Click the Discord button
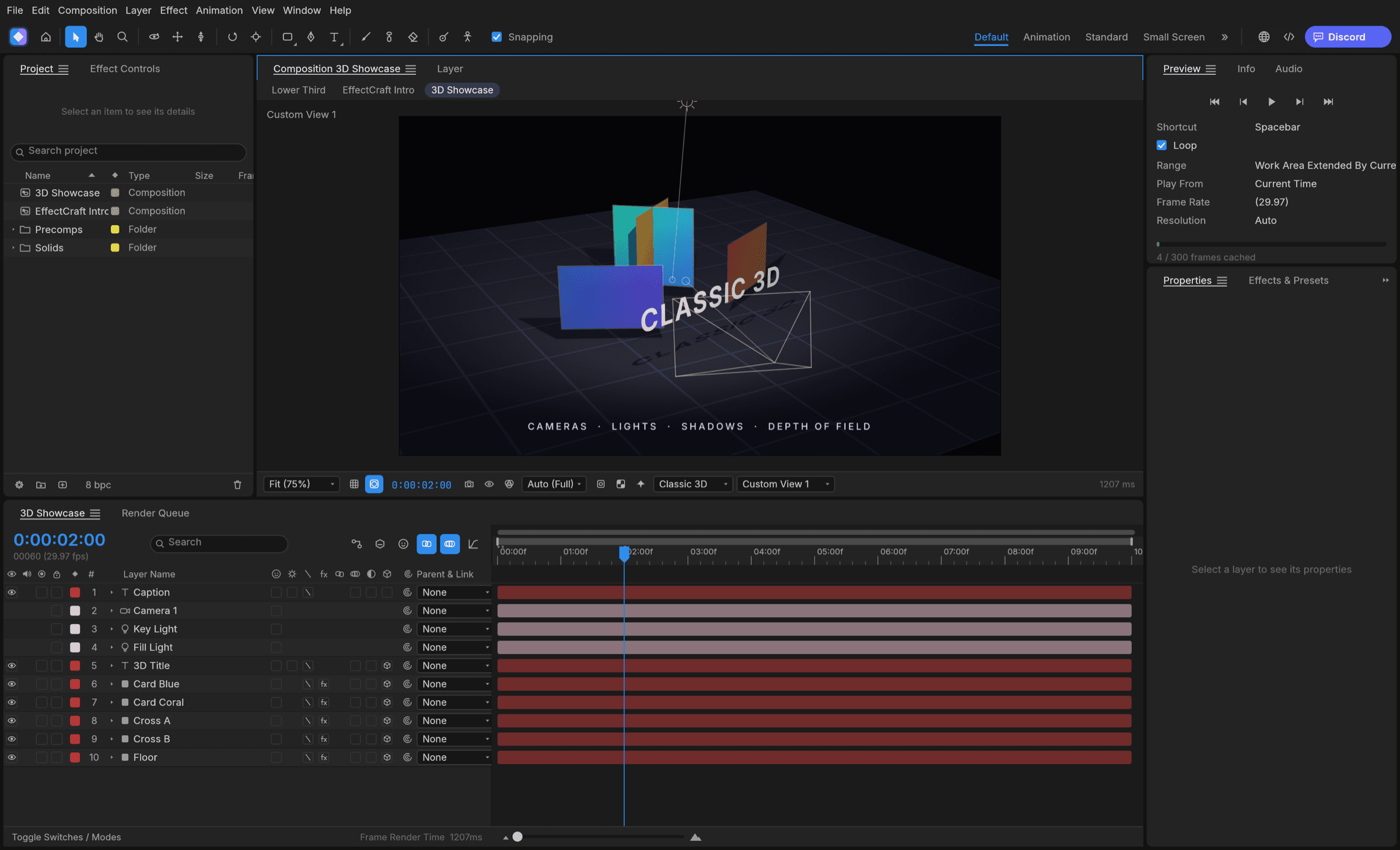Image resolution: width=1400 pixels, height=850 pixels. coord(1347,37)
